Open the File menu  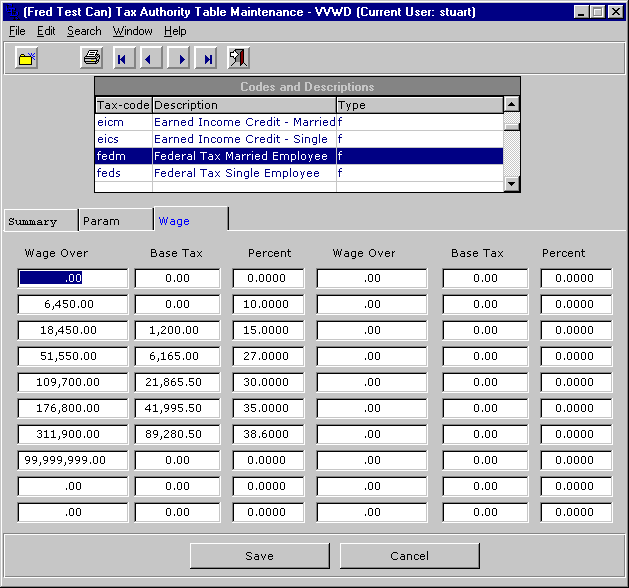coord(17,31)
